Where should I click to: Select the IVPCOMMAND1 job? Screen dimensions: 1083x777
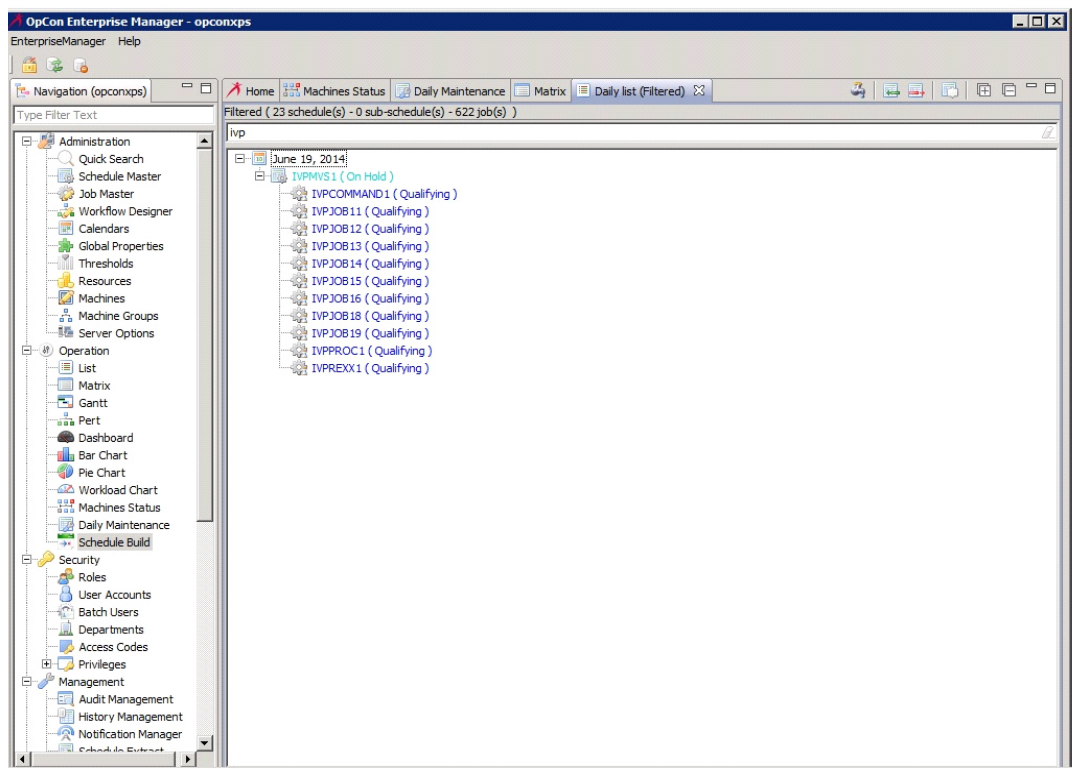pos(384,194)
